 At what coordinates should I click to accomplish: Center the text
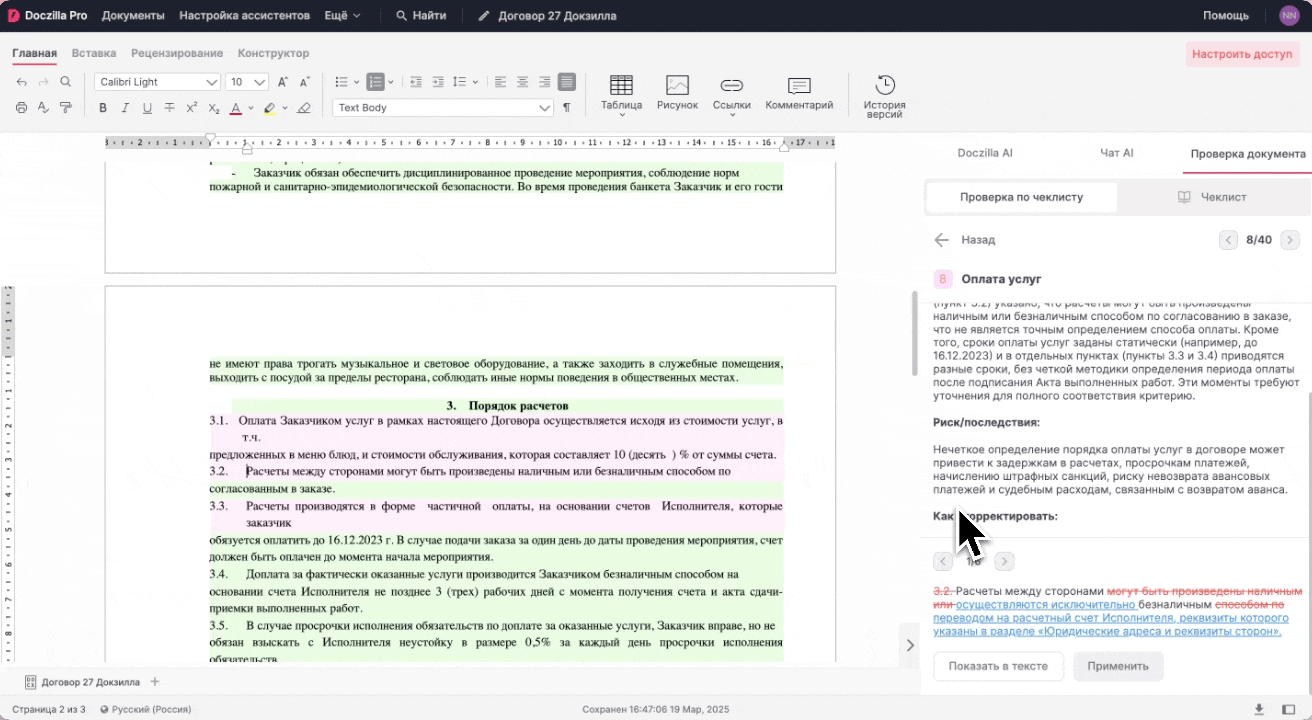coord(523,82)
